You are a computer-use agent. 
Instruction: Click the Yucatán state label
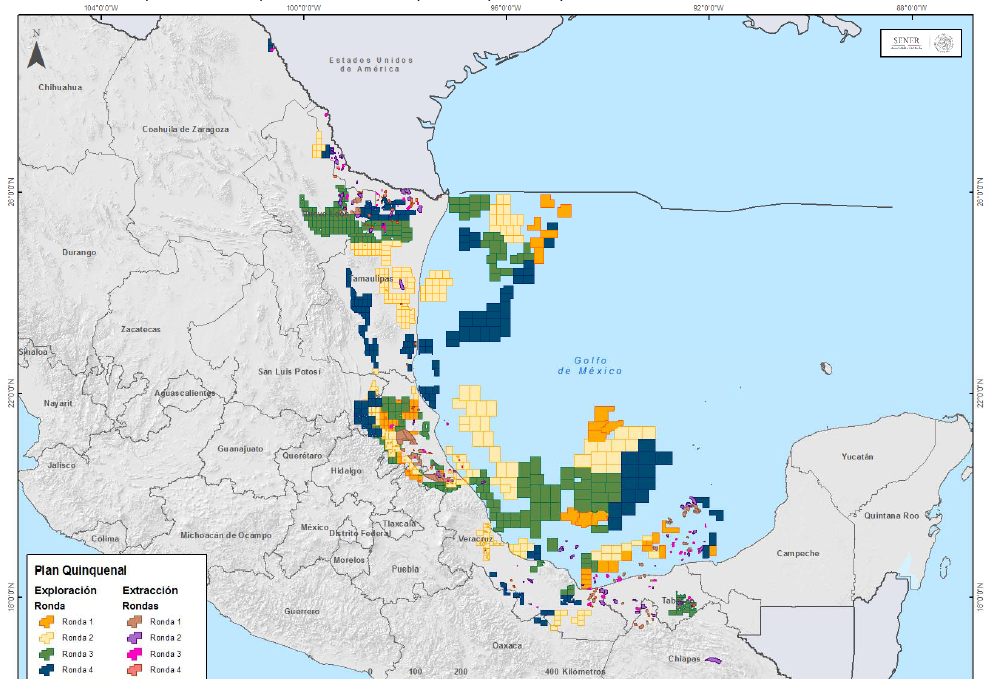[857, 456]
